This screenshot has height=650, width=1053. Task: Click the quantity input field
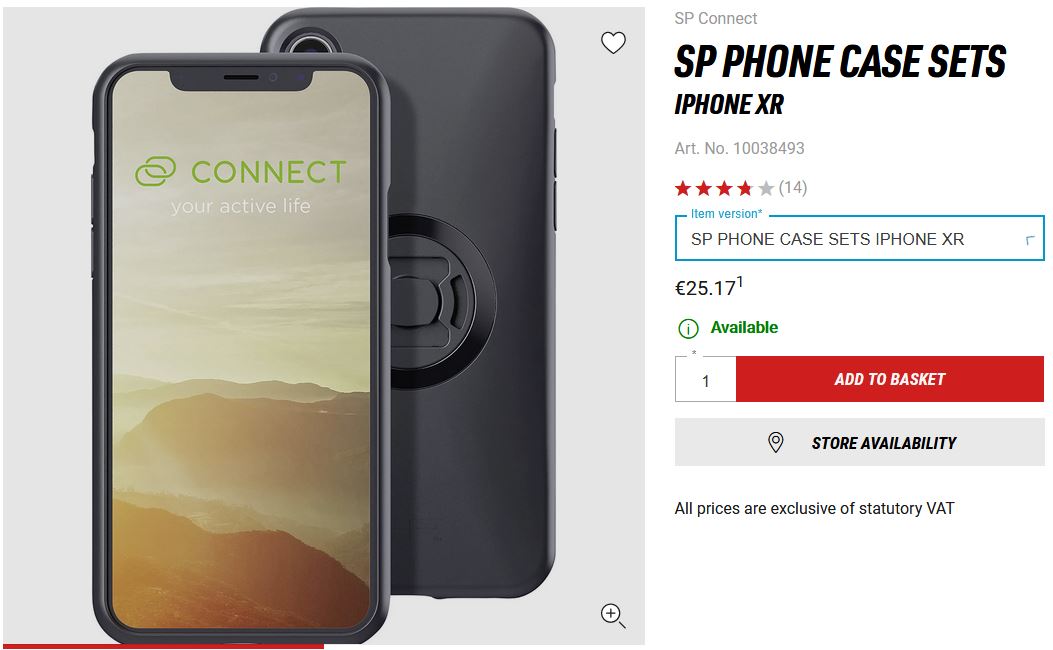706,380
